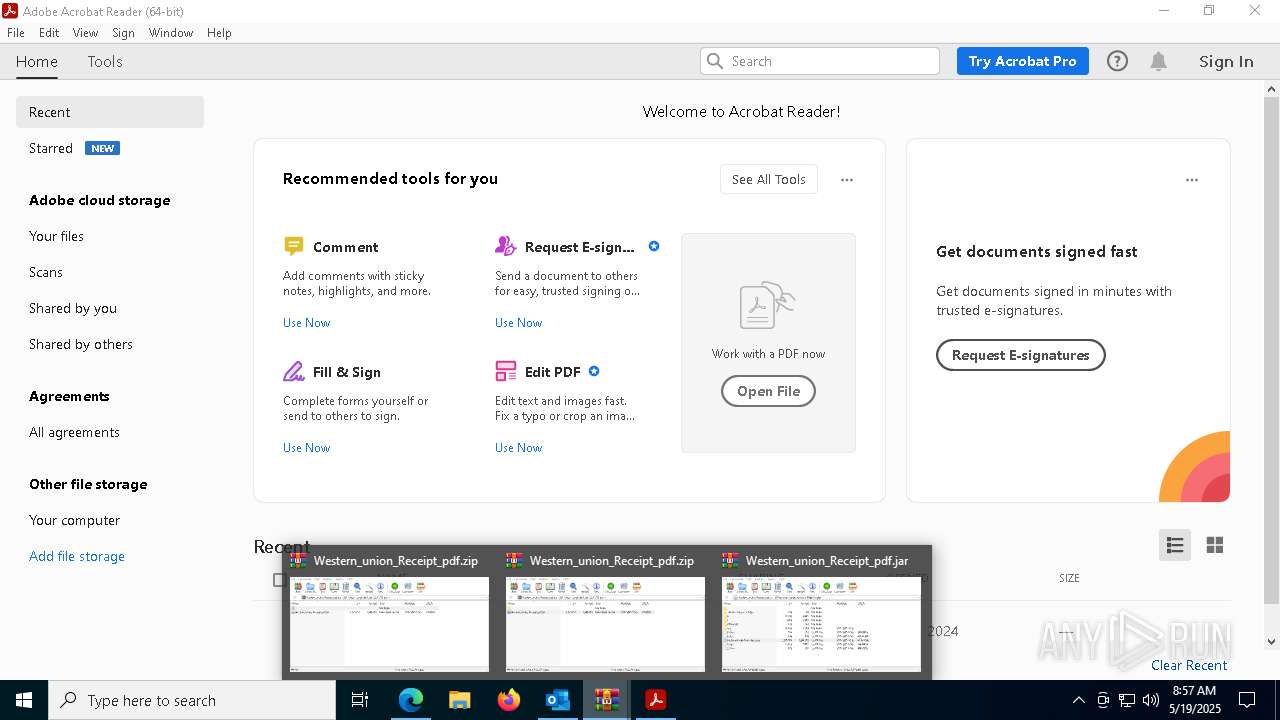Open Shared by others

pos(81,344)
